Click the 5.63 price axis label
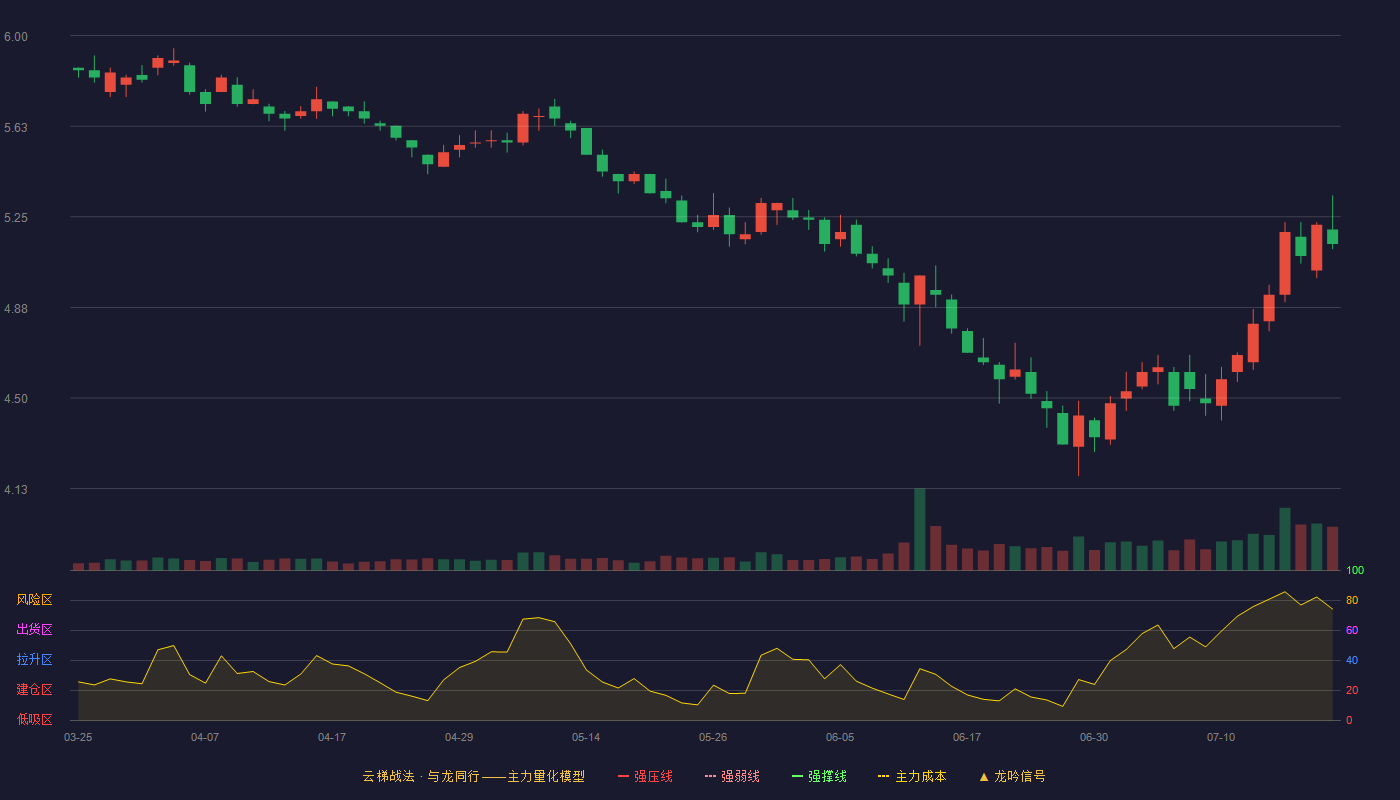 pos(16,128)
